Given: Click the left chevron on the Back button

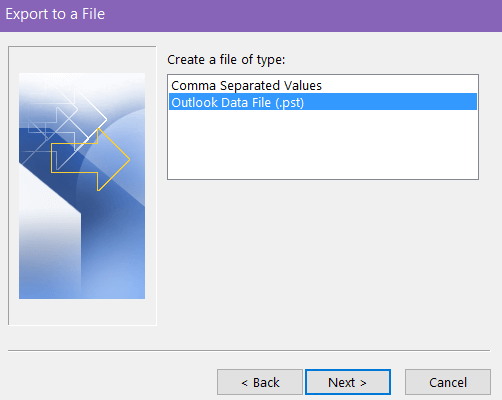Looking at the screenshot, I should click(245, 383).
